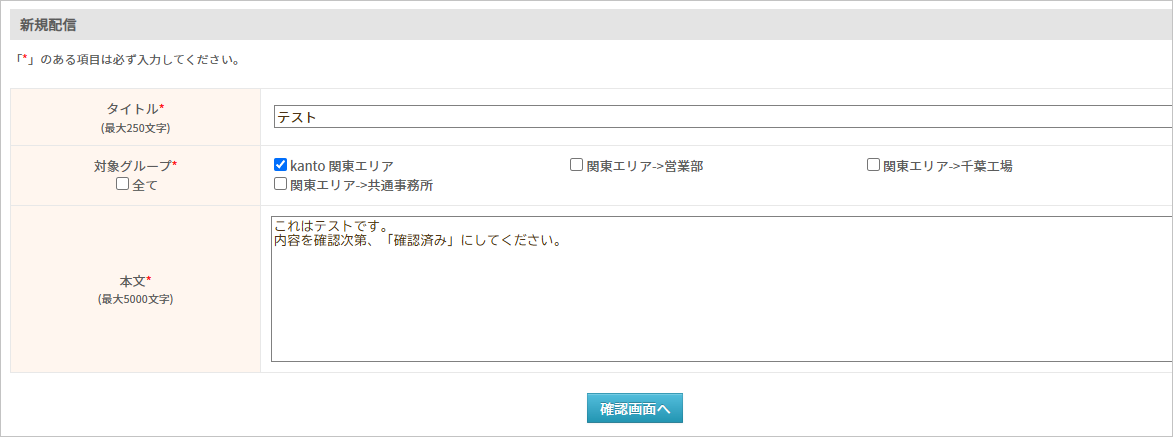Select the 全て checkbox under 対象グループ

tap(123, 184)
